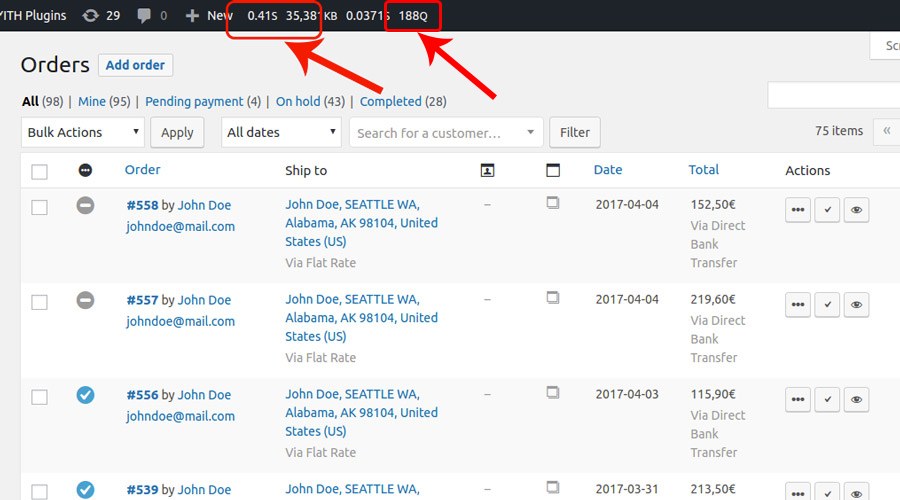
Task: Open shipping address for order #558
Action: tap(362, 223)
